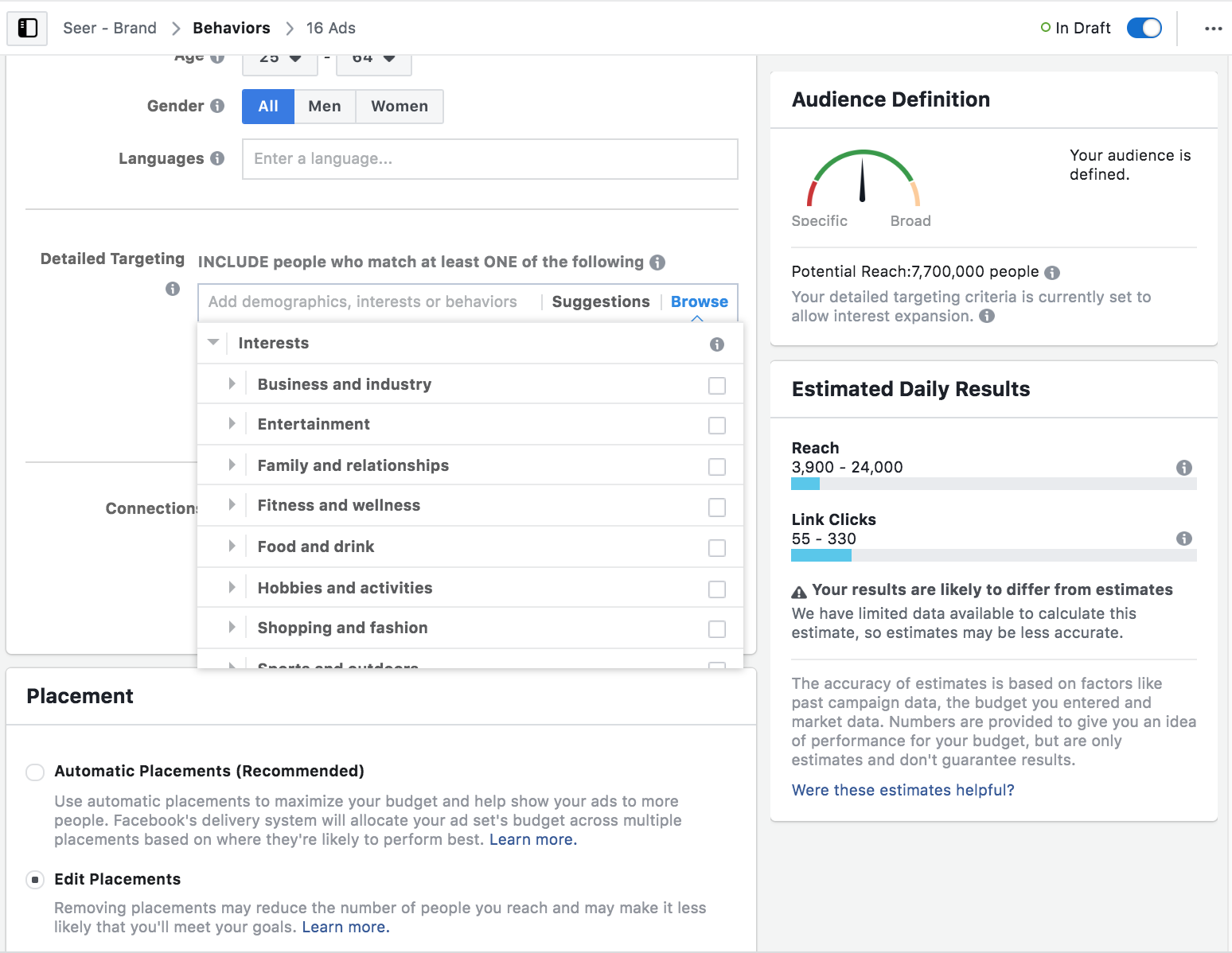Click the Gender info icon
The image size is (1232, 953).
pos(217,106)
